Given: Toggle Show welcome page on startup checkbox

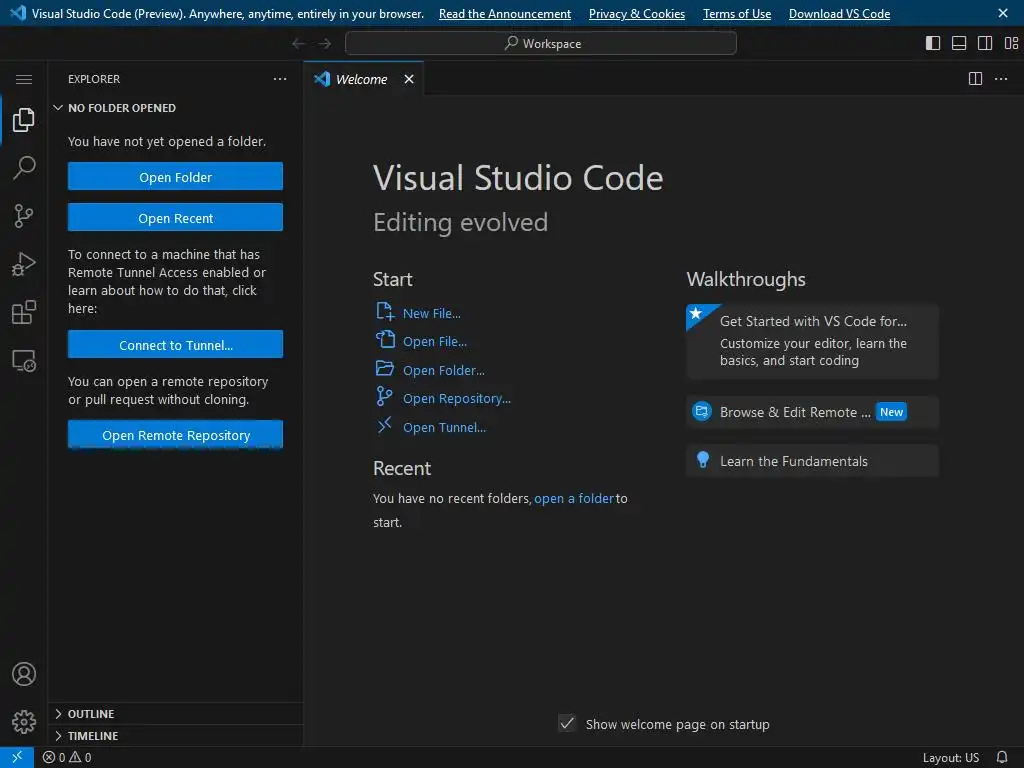Looking at the screenshot, I should coord(567,724).
